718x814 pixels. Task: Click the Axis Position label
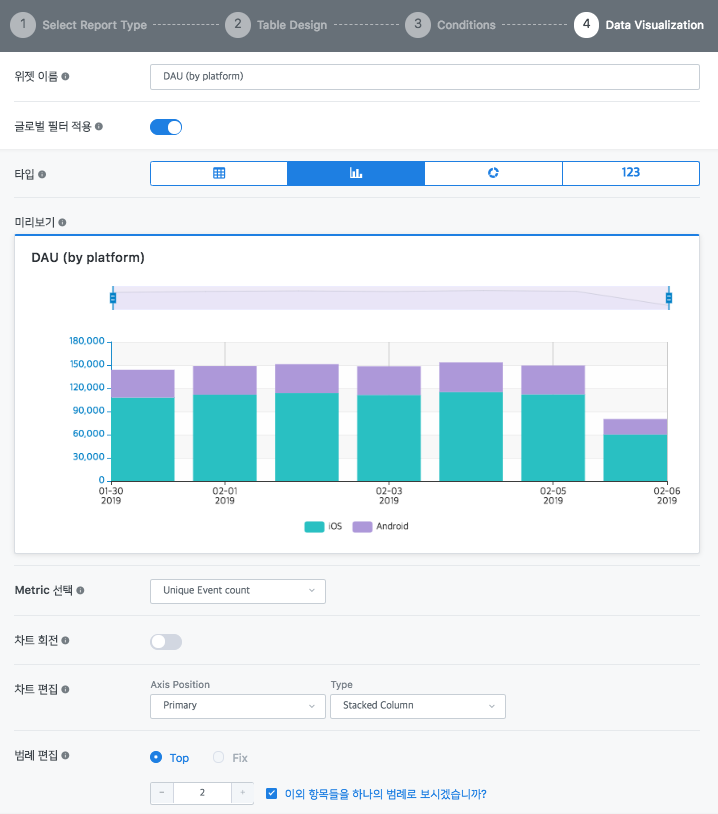pos(180,685)
